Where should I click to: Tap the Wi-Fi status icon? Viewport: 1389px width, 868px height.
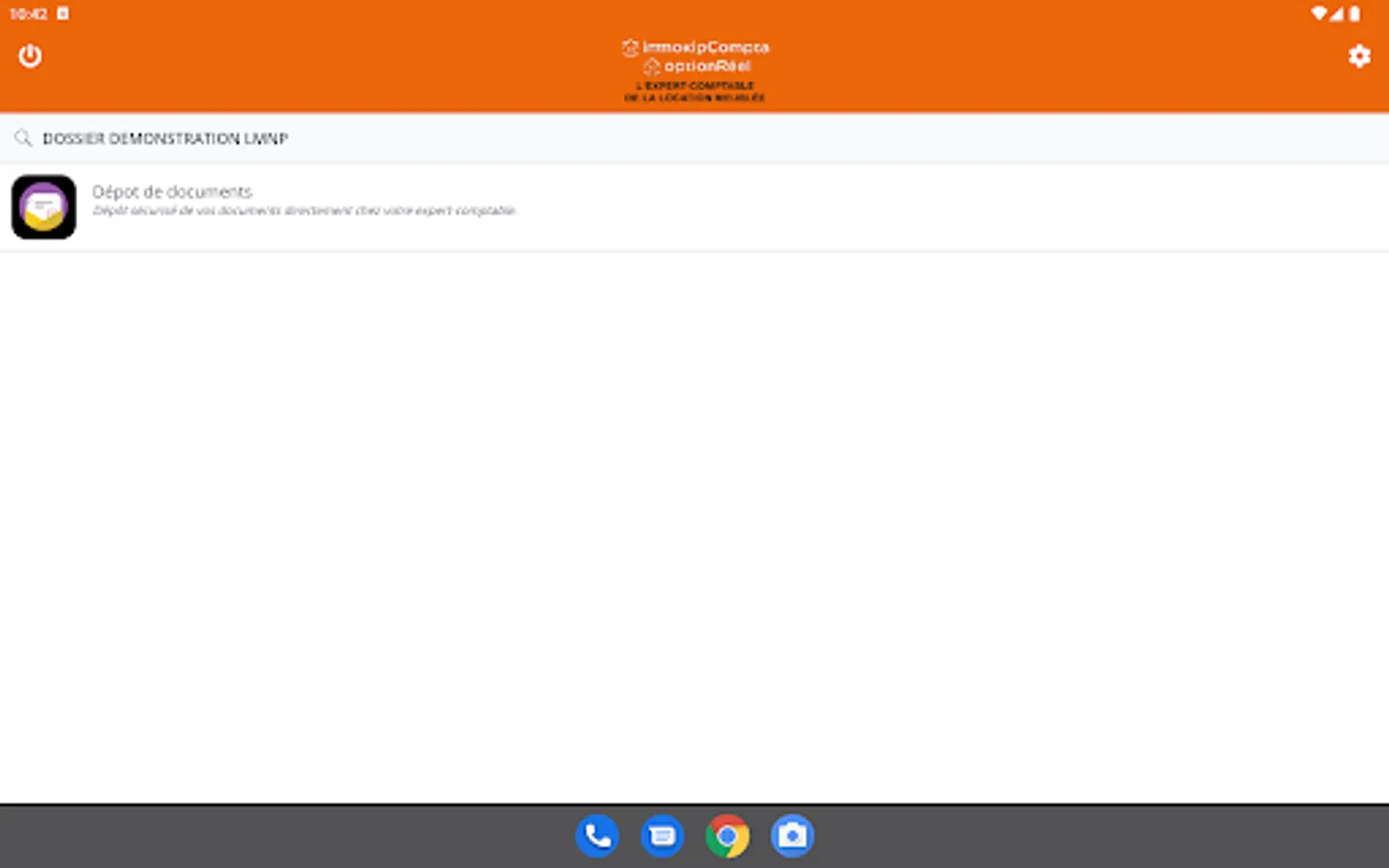tap(1319, 14)
